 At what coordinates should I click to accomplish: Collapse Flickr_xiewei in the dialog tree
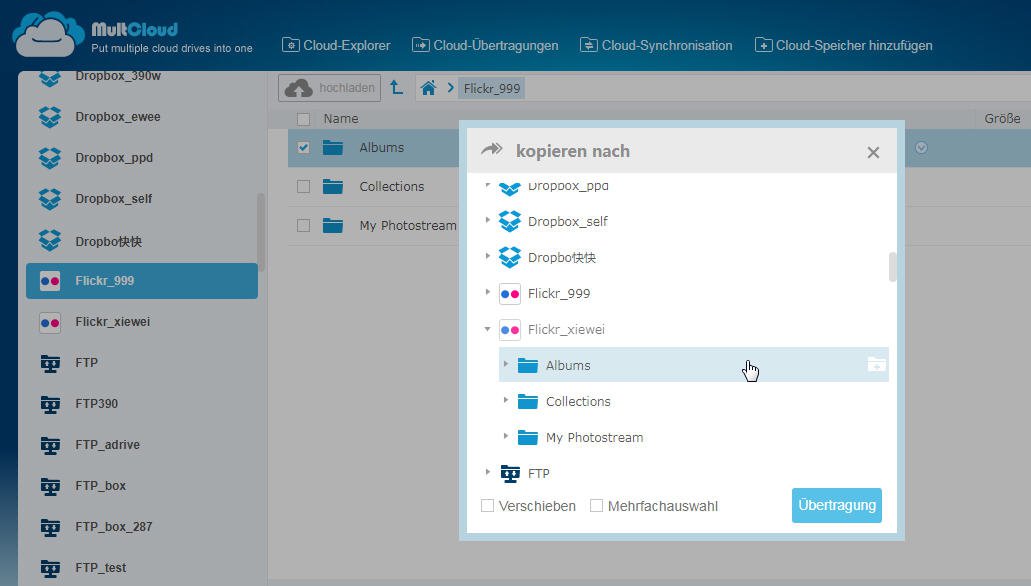(487, 328)
